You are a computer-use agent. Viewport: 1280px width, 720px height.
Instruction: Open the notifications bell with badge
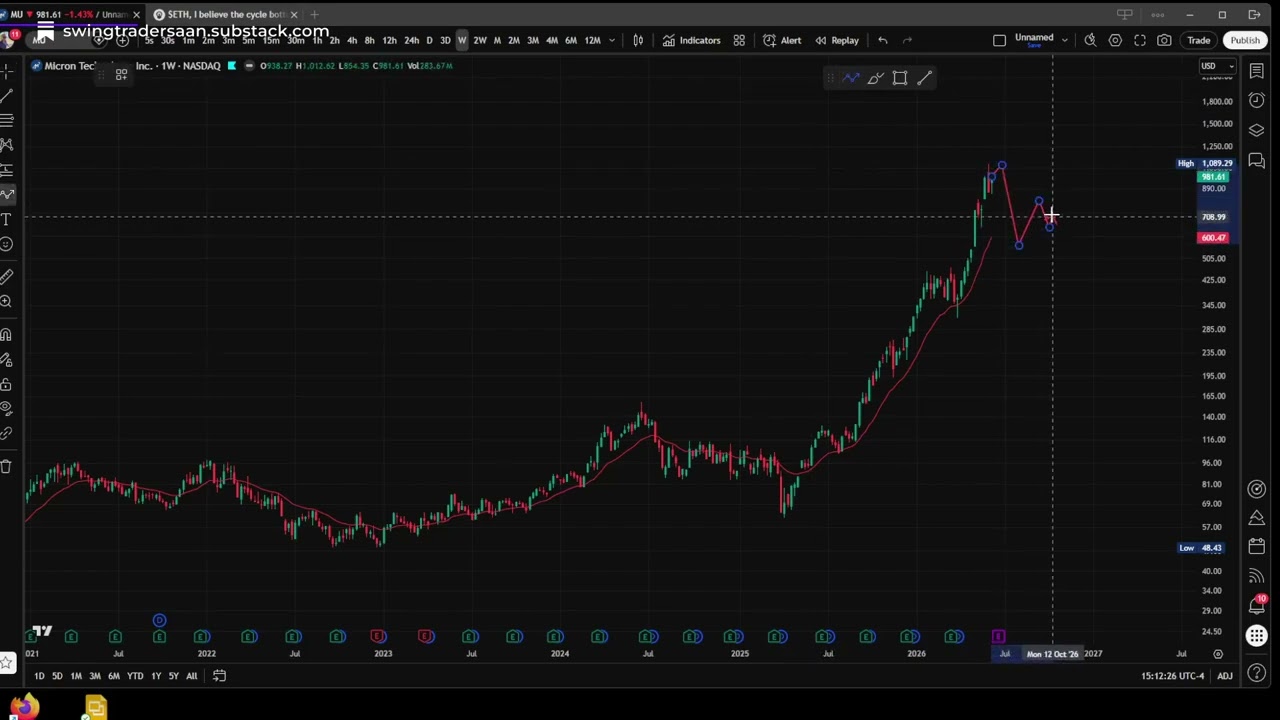tap(1257, 605)
